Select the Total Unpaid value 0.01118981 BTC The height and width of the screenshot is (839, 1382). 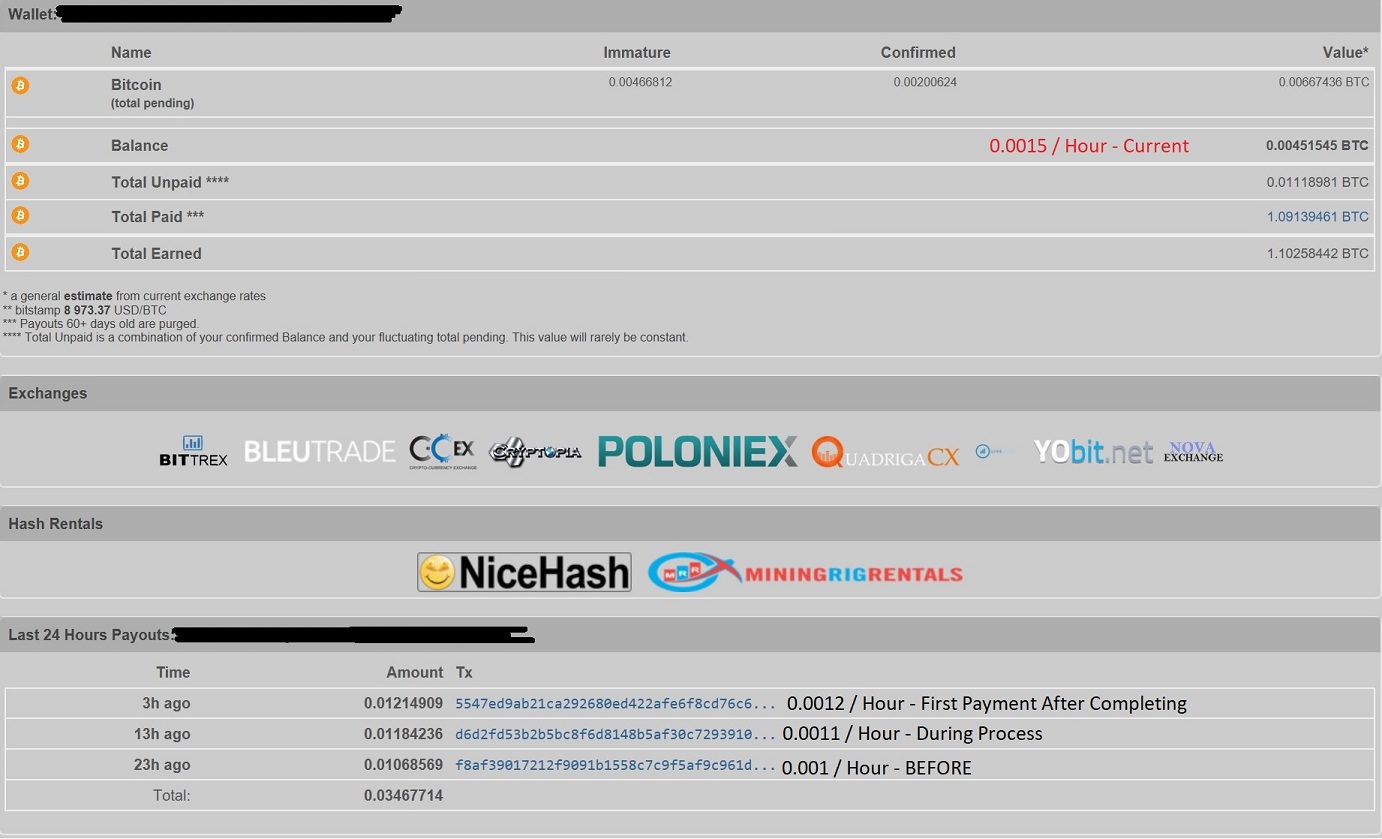(x=1317, y=183)
